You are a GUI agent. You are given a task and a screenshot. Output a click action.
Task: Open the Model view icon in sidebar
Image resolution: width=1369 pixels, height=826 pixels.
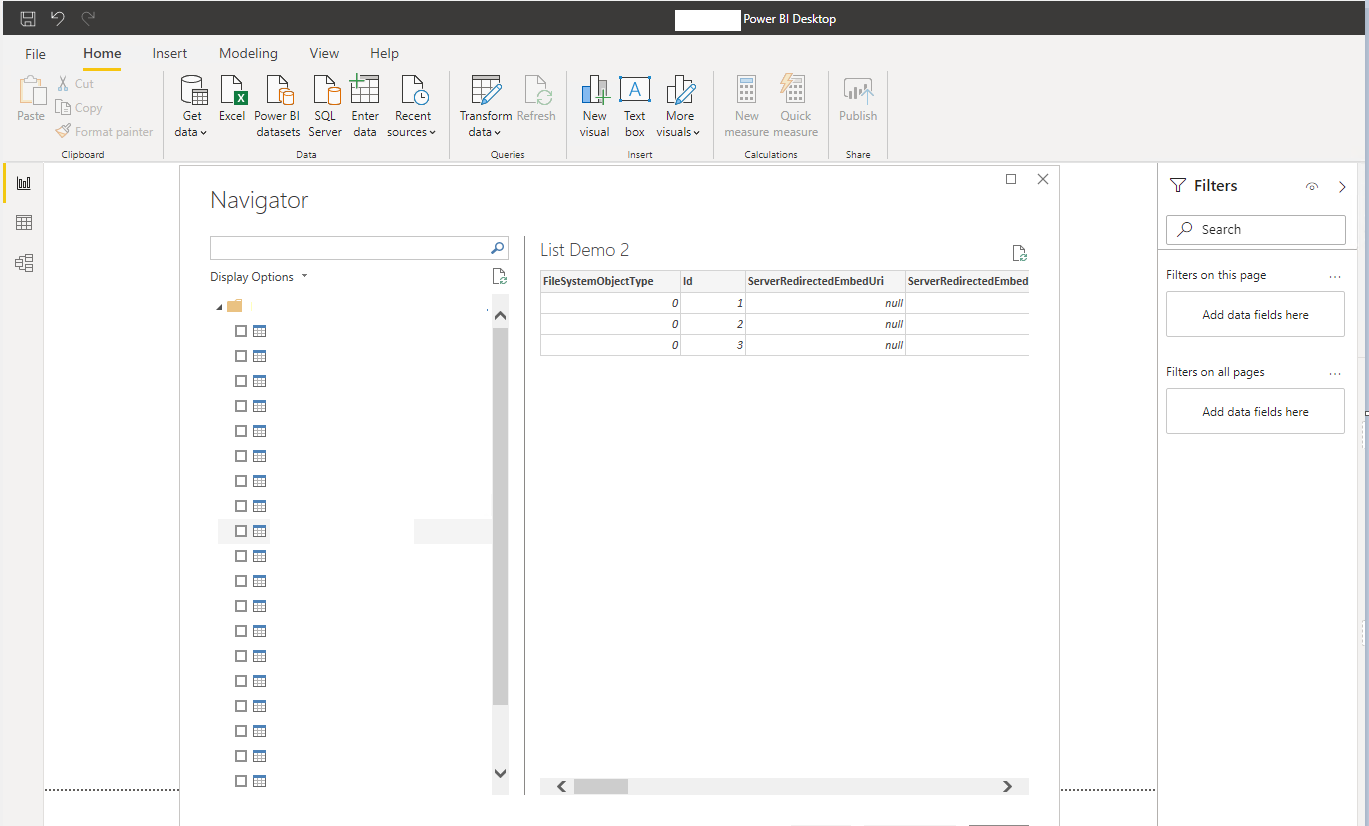pyautogui.click(x=24, y=263)
